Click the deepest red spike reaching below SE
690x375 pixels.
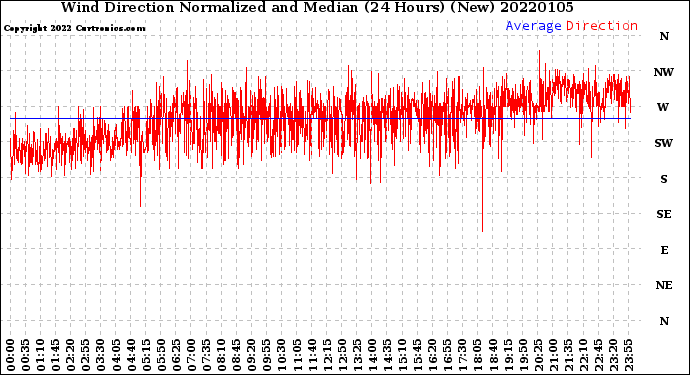pyautogui.click(x=482, y=189)
